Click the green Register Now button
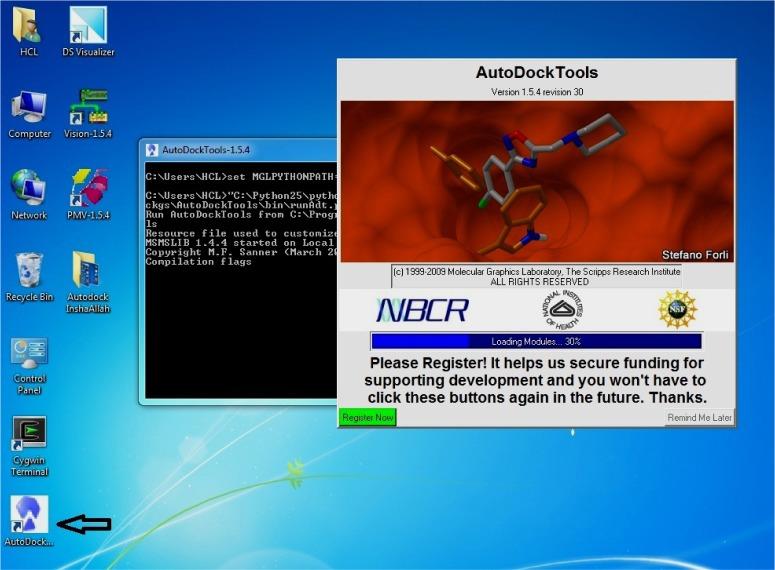The width and height of the screenshot is (775, 570). tap(368, 417)
